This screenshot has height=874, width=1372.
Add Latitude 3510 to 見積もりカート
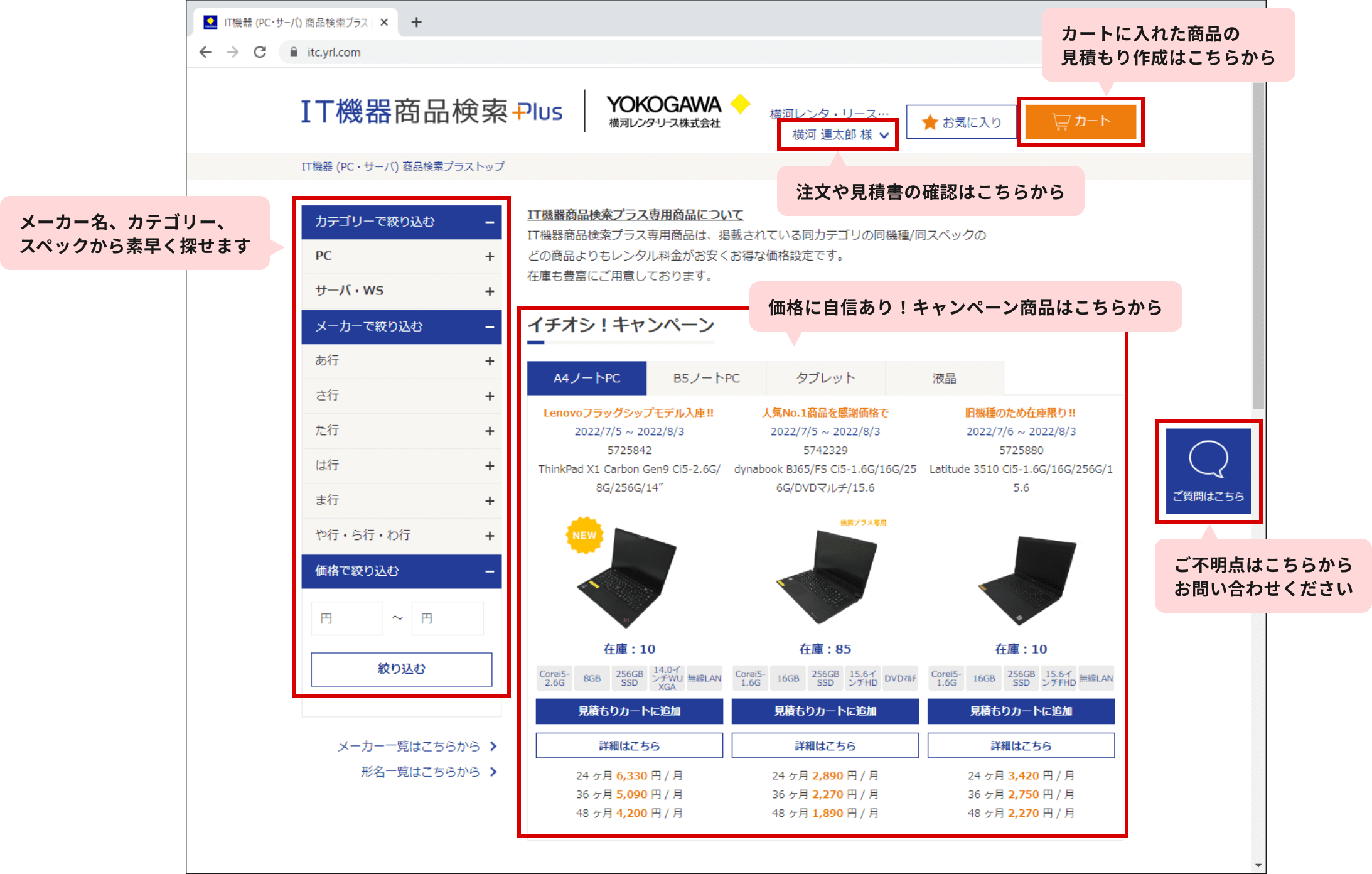1021,711
